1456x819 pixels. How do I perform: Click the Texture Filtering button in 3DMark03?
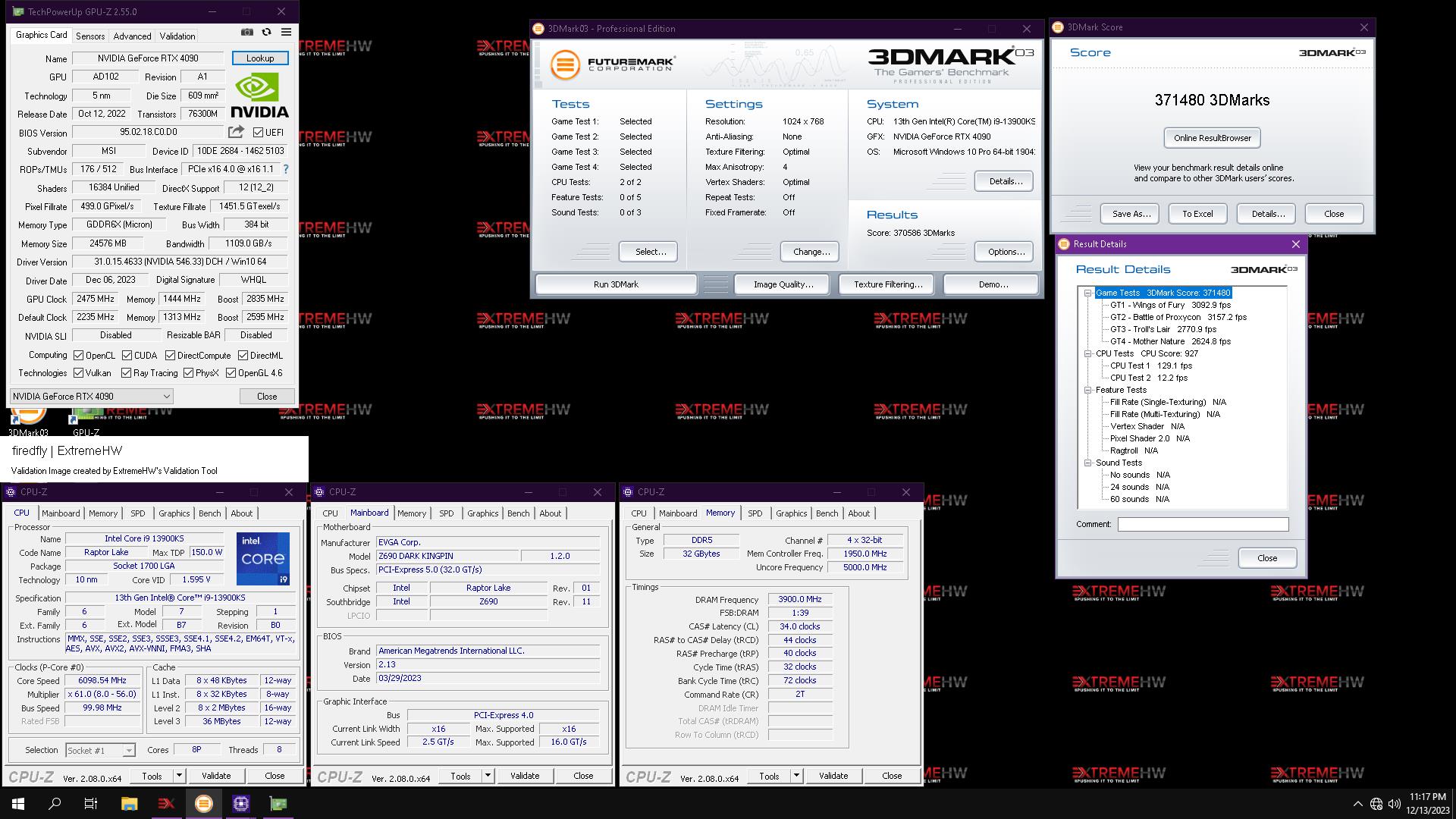point(888,284)
